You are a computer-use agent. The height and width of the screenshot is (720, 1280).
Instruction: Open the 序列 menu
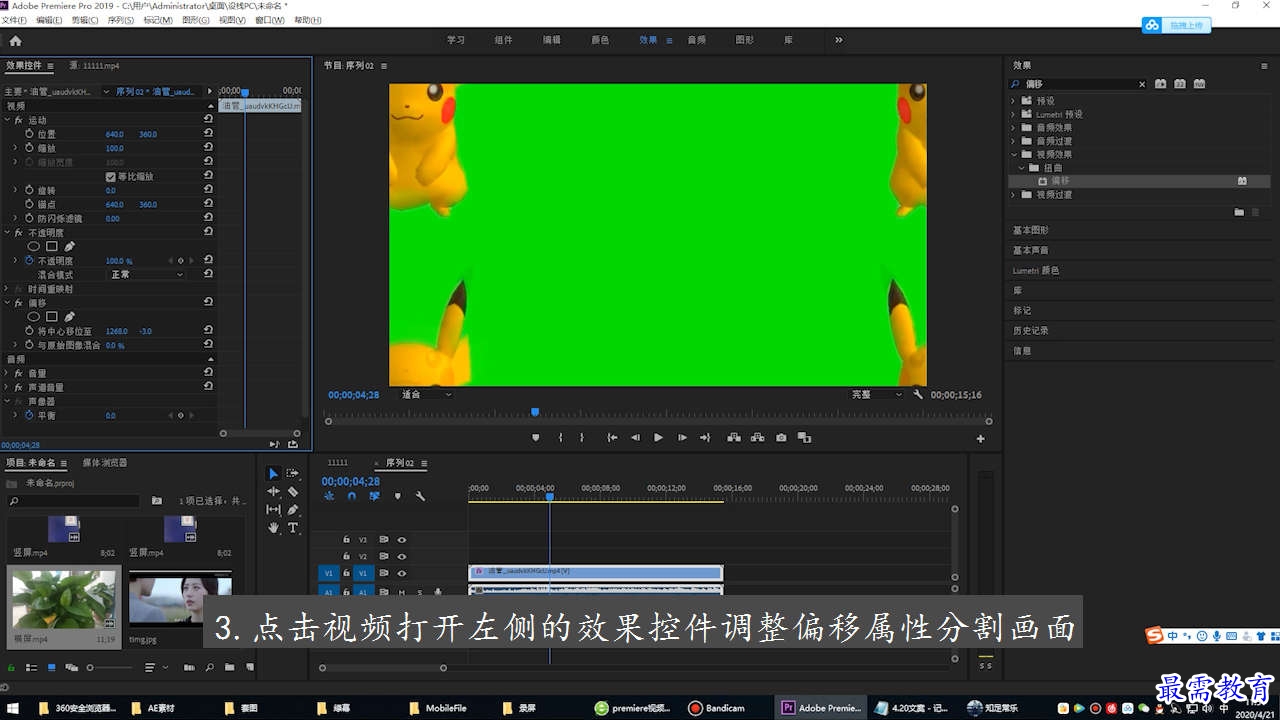[120, 20]
